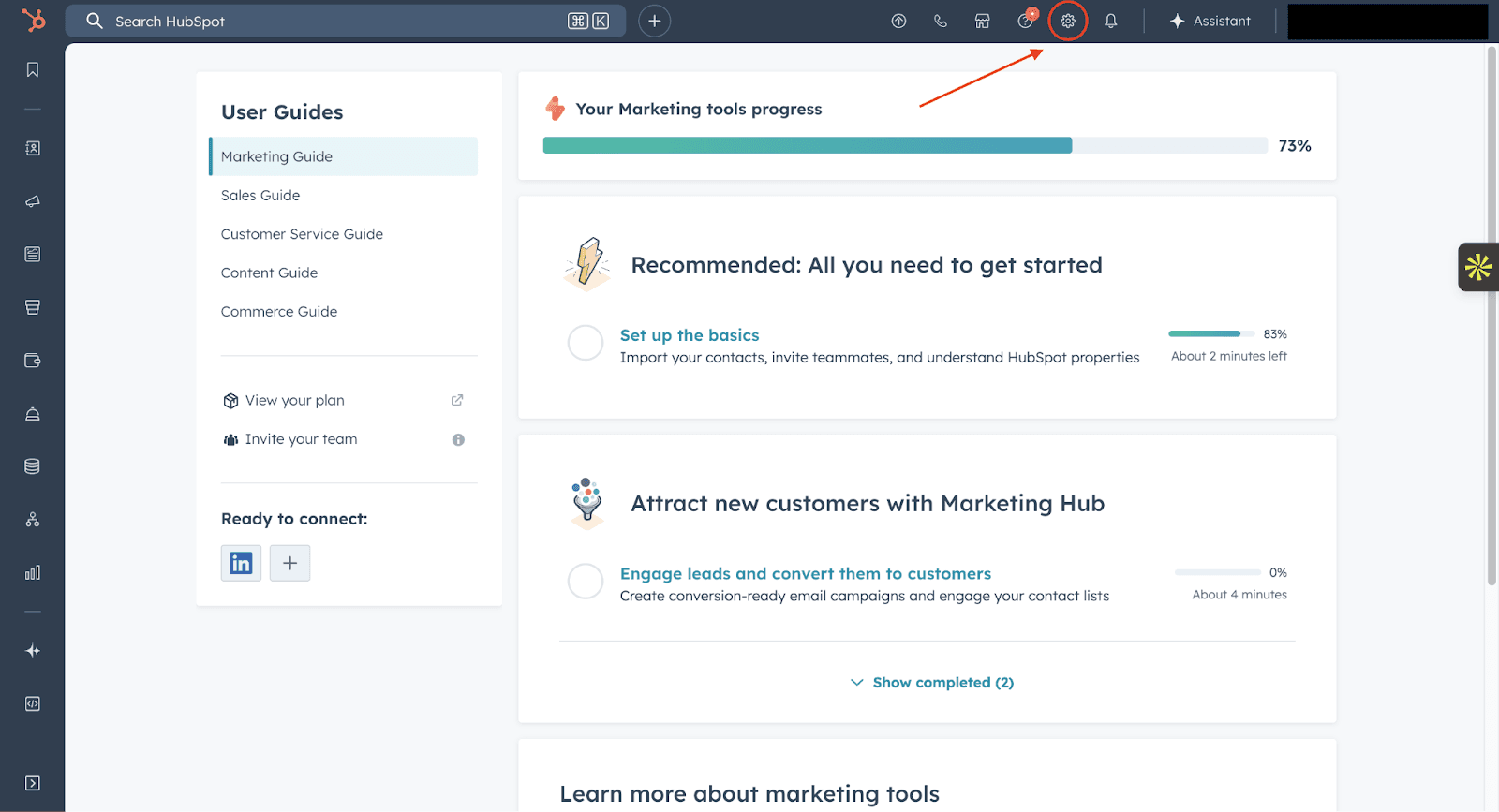Expand the left sidebar navigation
1499x812 pixels.
pyautogui.click(x=33, y=783)
